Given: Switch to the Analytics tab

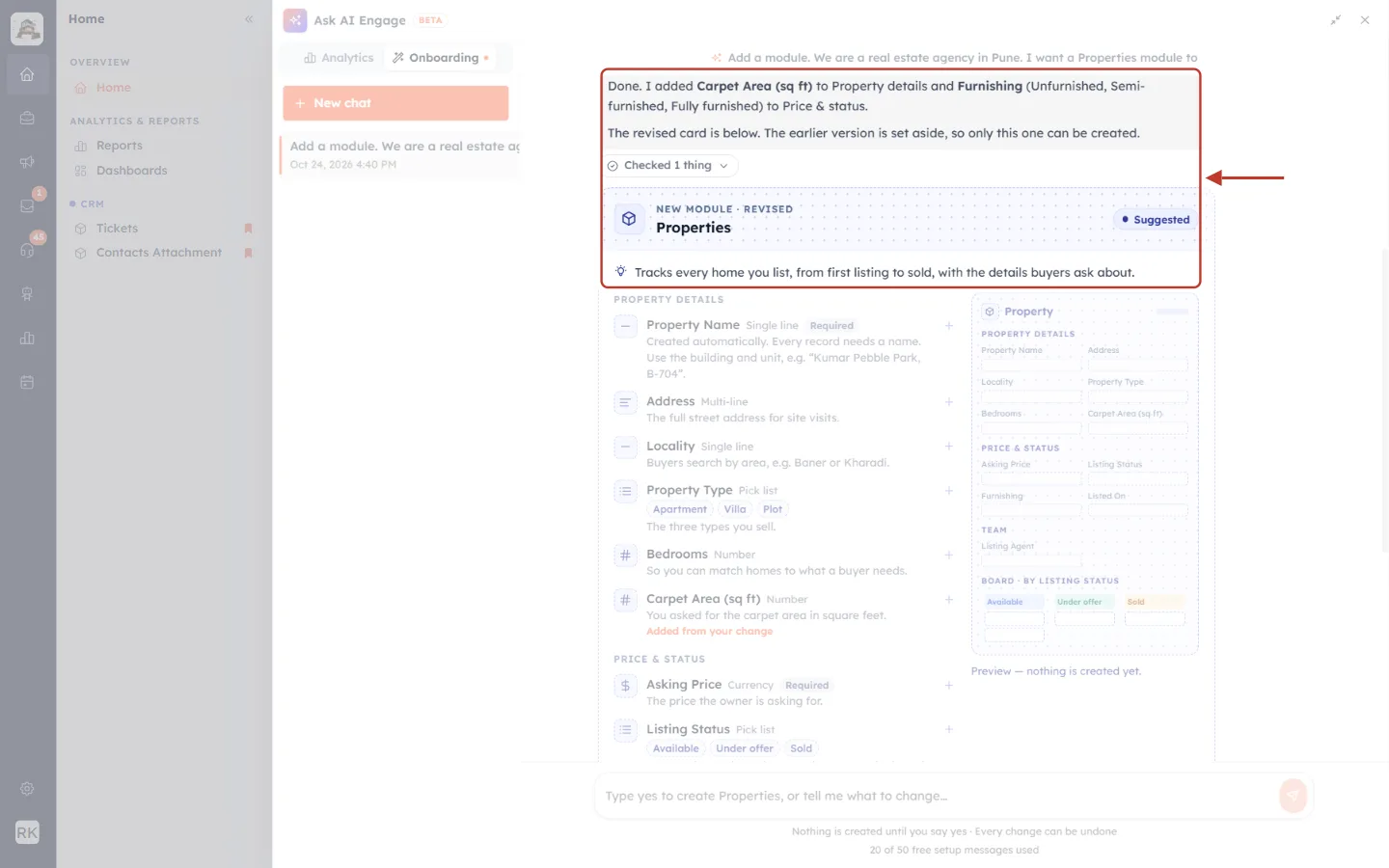Looking at the screenshot, I should 339,58.
